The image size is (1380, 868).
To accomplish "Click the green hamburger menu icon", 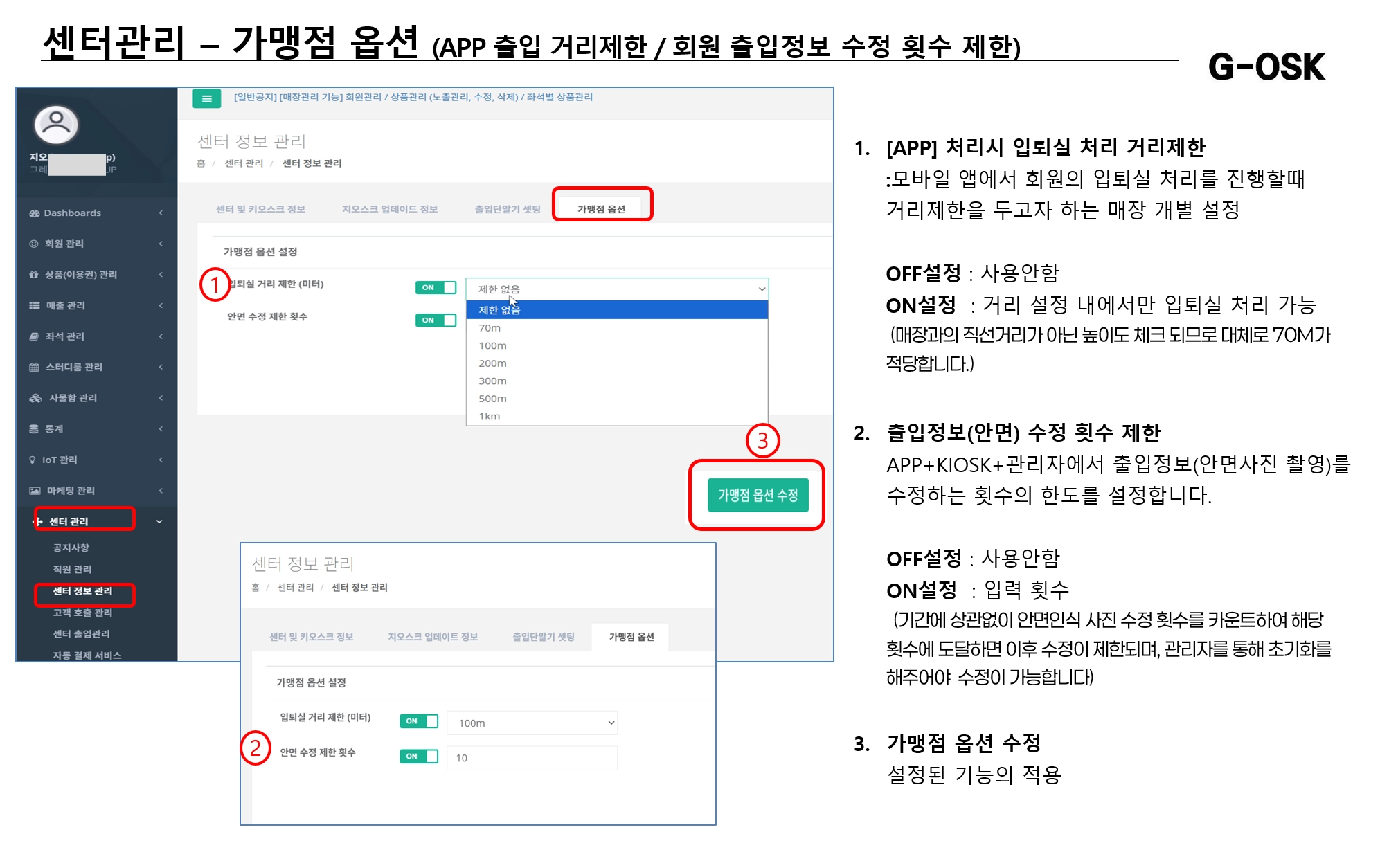I will pos(206,98).
